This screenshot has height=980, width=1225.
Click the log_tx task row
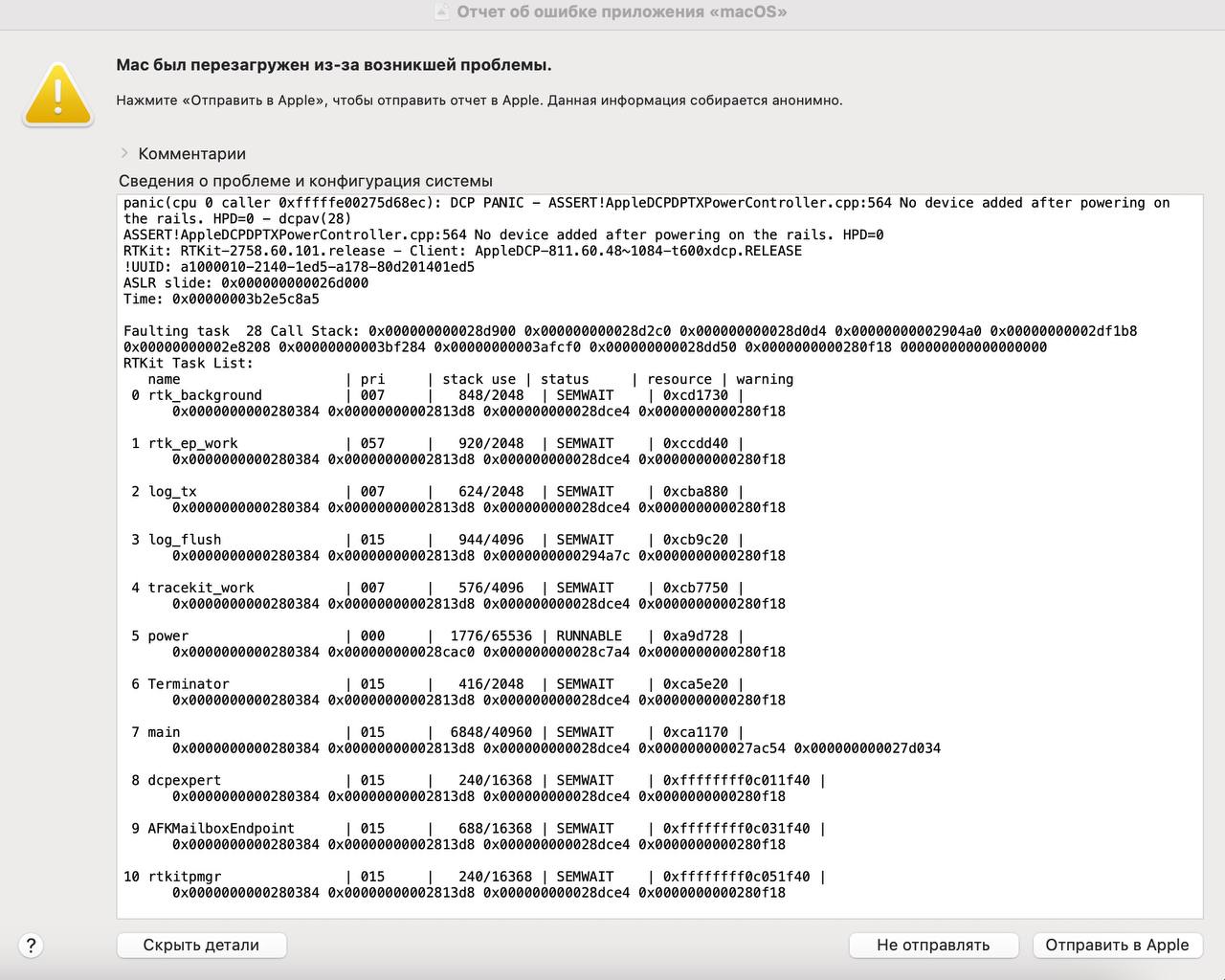click(437, 492)
